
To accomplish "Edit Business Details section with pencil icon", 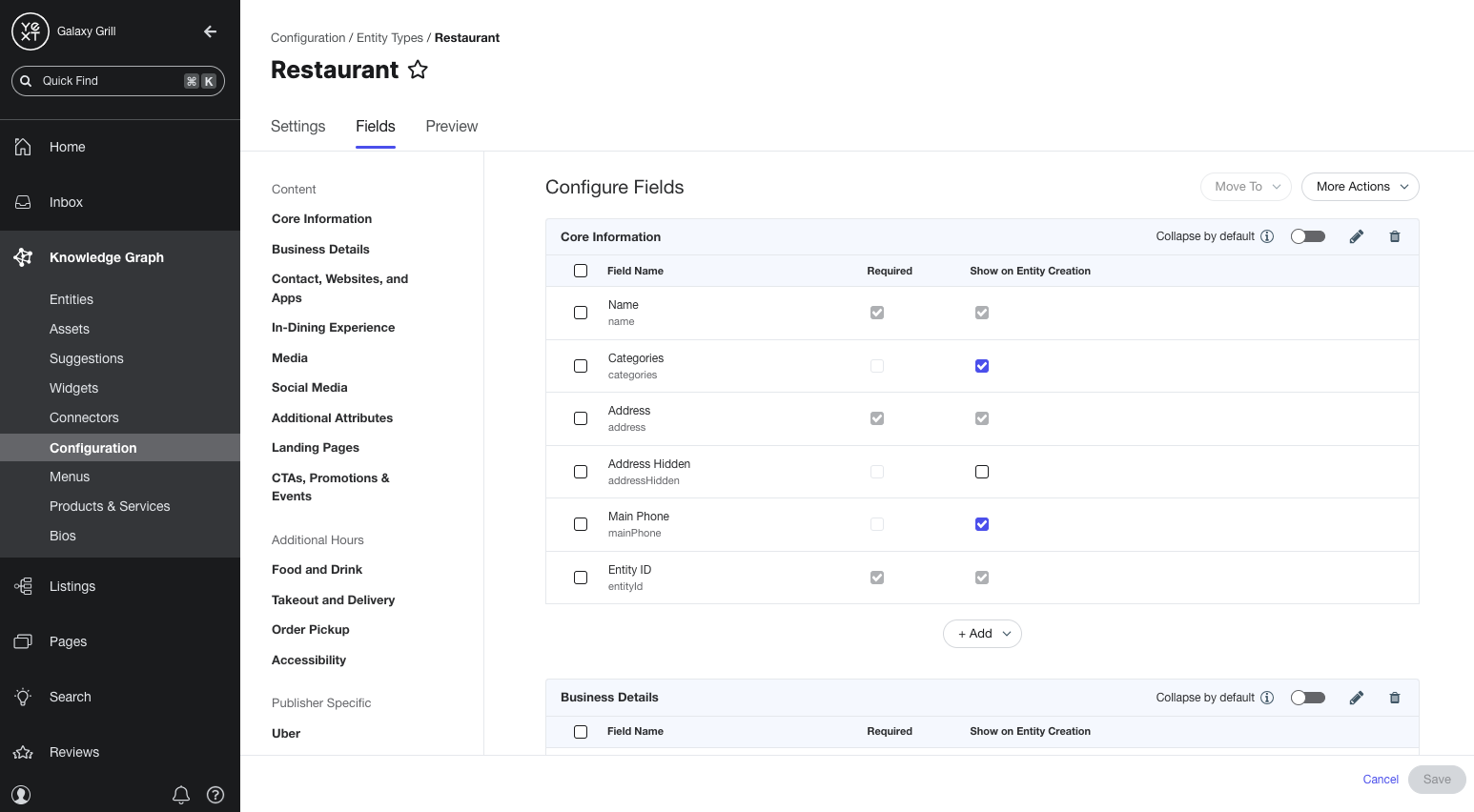I will point(1357,698).
